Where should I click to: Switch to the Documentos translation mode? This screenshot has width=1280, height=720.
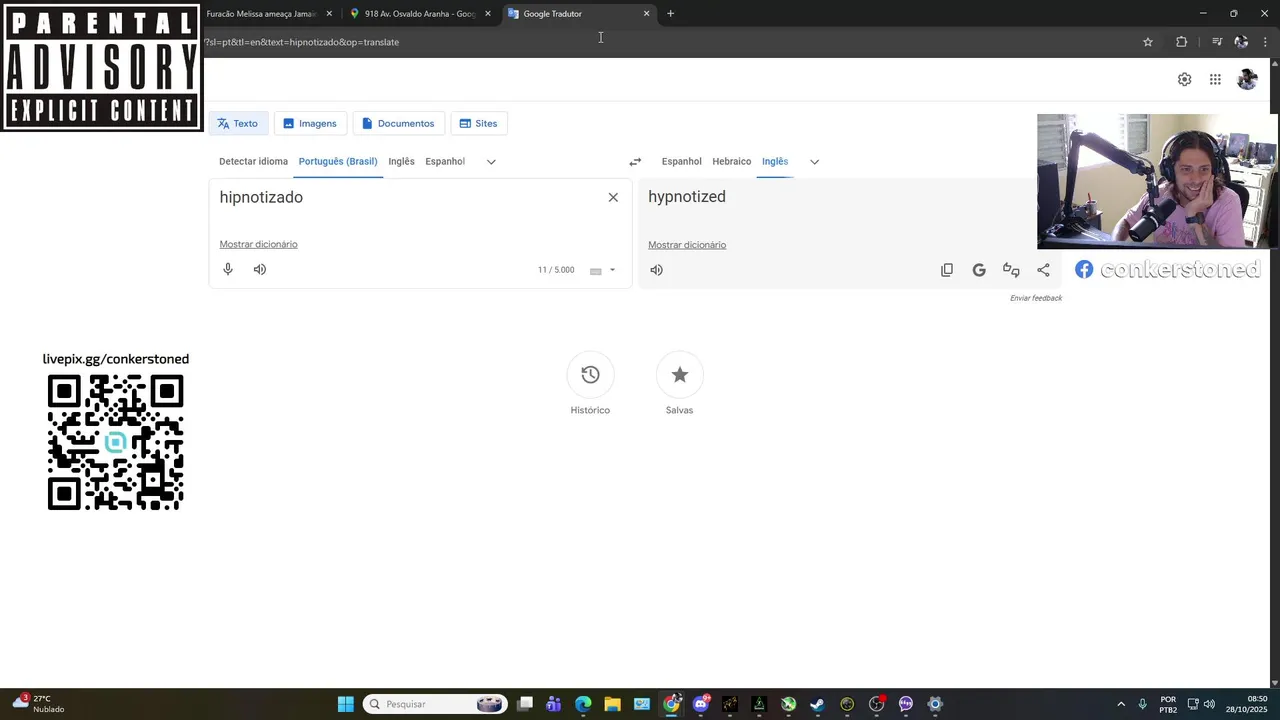point(398,124)
